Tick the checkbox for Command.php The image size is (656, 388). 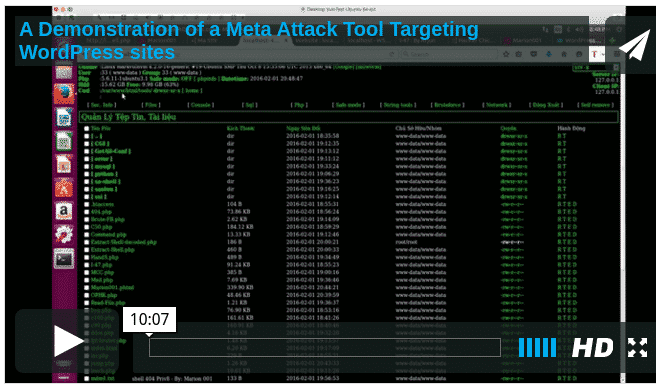pyautogui.click(x=87, y=235)
